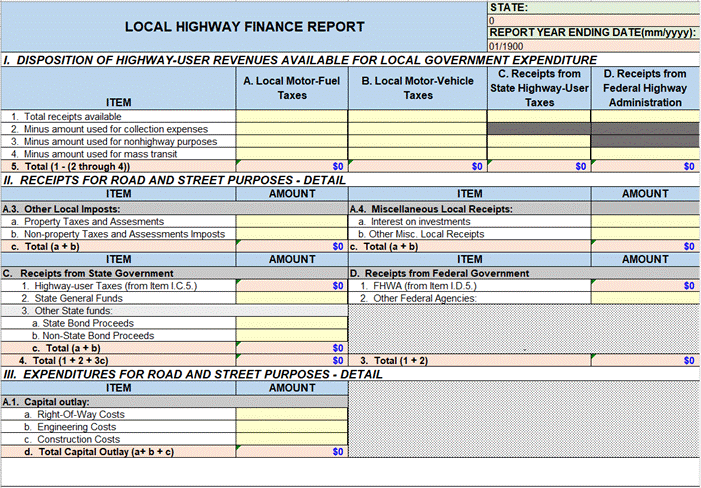Select the report year ending date cell

pyautogui.click(x=594, y=46)
